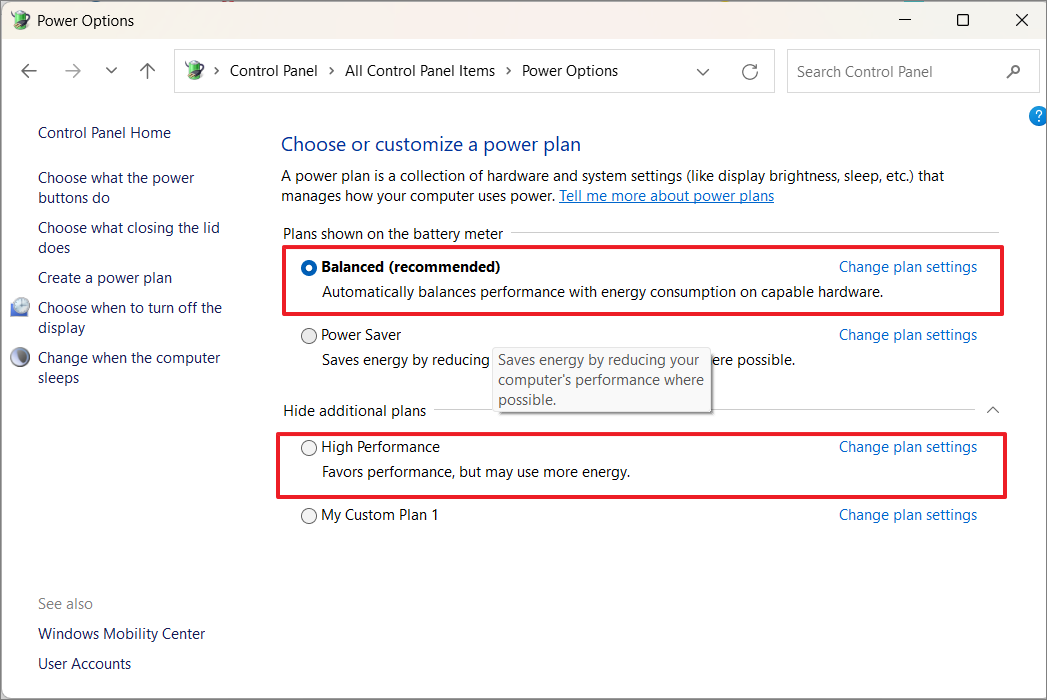Click the clock icon beside display timeout link
Screen dimensions: 1047x700
19,307
